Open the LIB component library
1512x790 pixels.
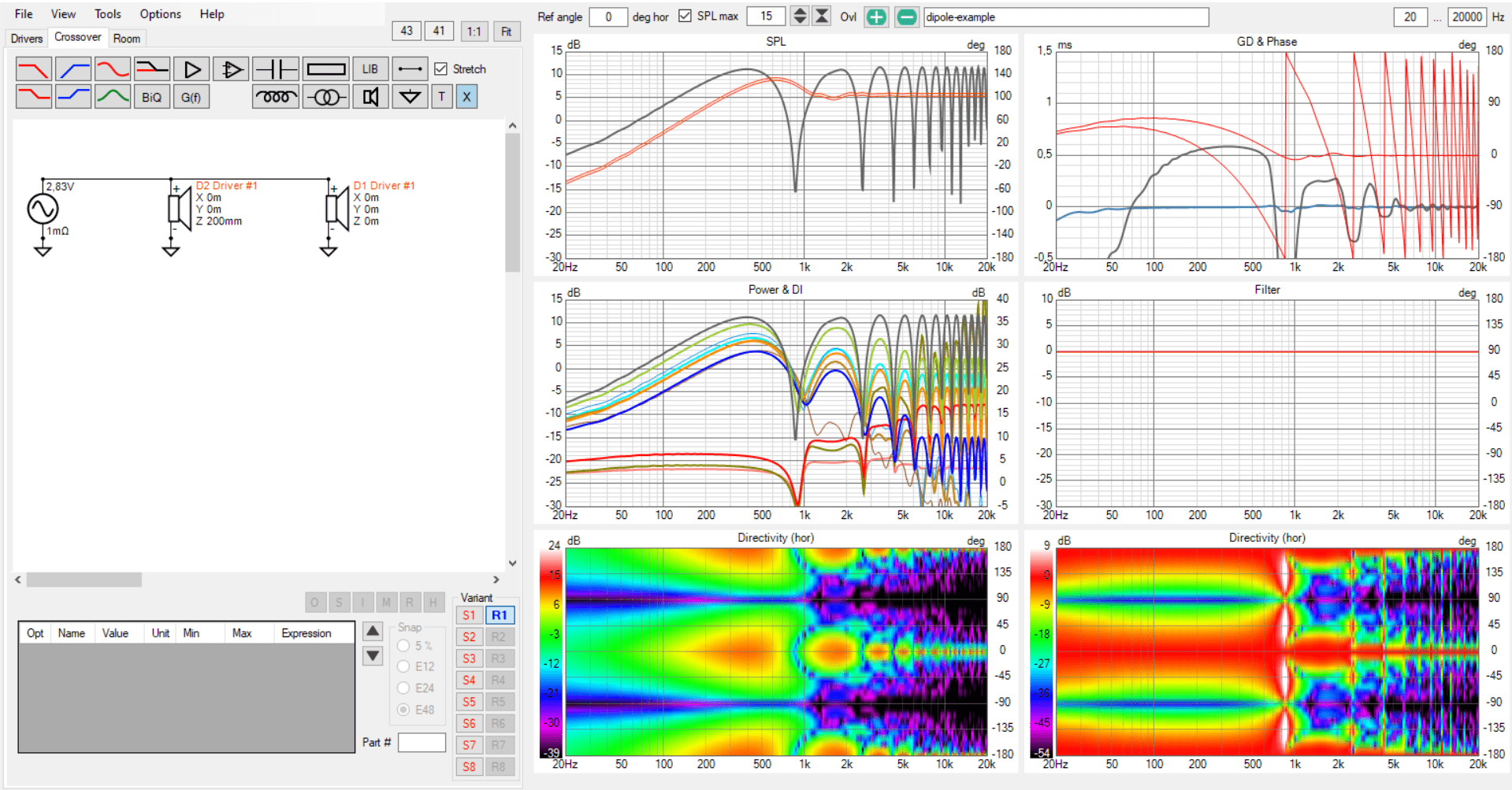point(370,69)
